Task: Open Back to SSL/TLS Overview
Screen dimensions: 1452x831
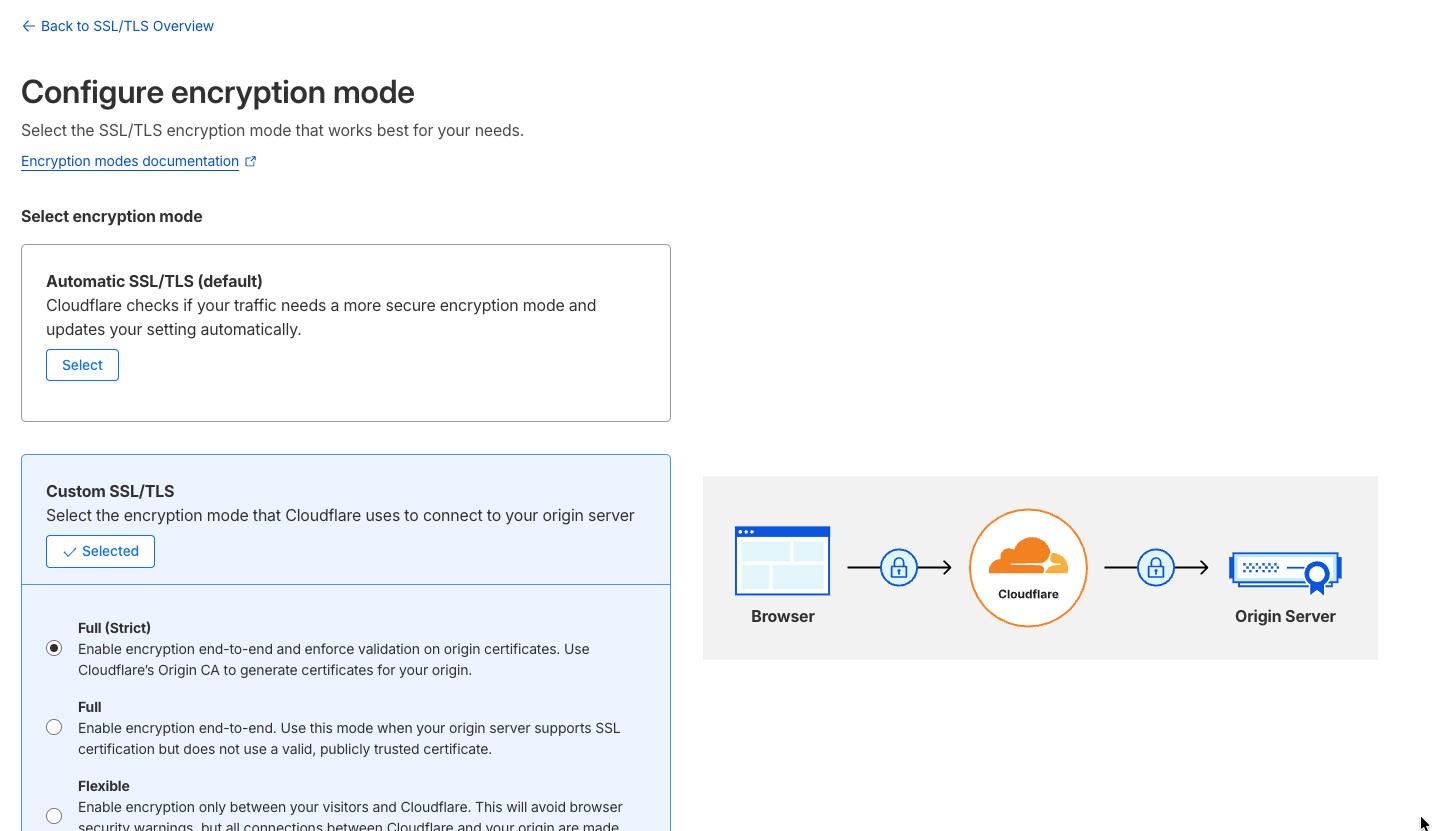Action: point(117,26)
